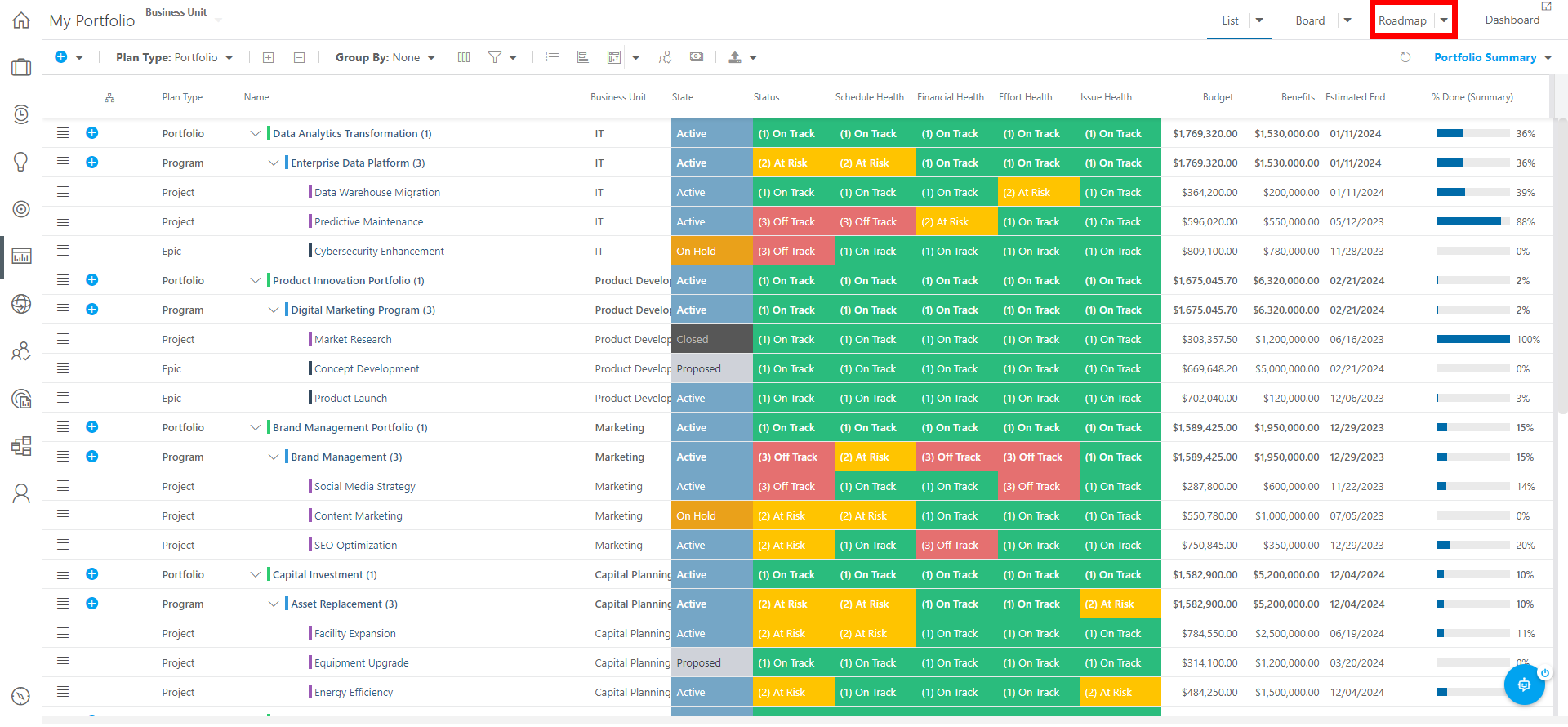Open the blocks layout icon in sidebar
Image resolution: width=1568 pixels, height=727 pixels.
(x=21, y=446)
